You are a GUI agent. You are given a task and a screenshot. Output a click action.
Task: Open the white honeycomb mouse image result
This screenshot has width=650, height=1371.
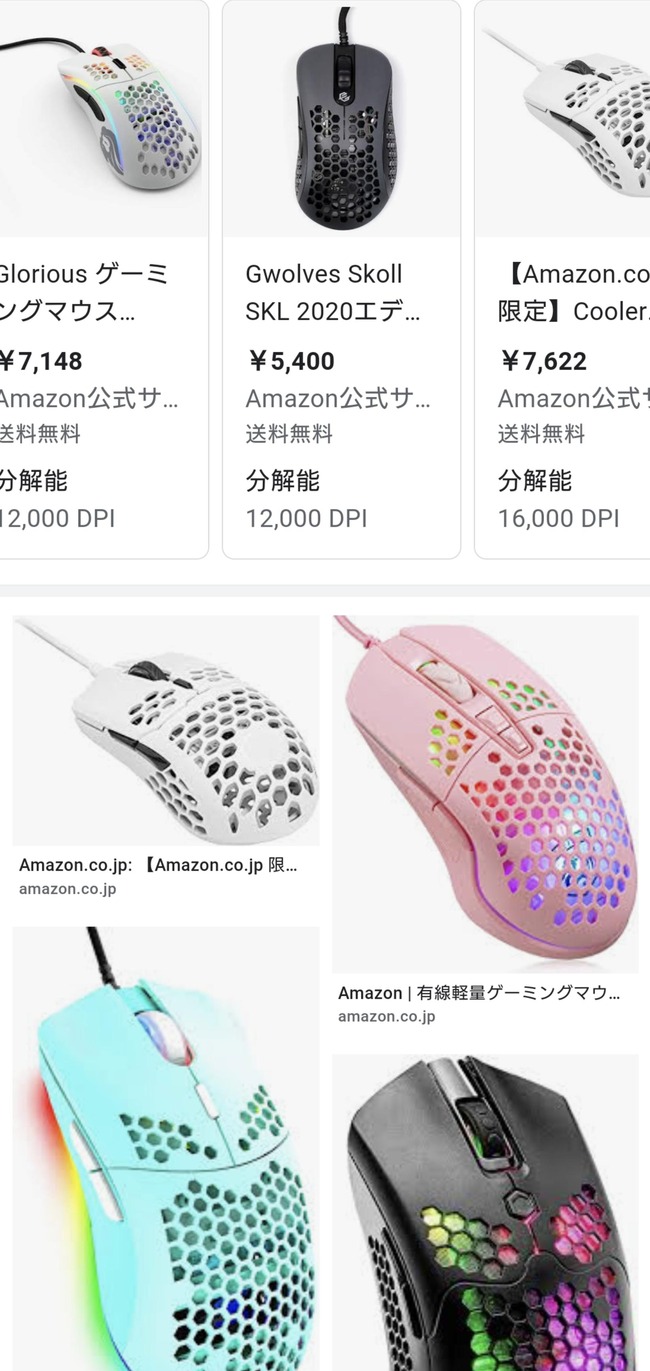pos(166,731)
